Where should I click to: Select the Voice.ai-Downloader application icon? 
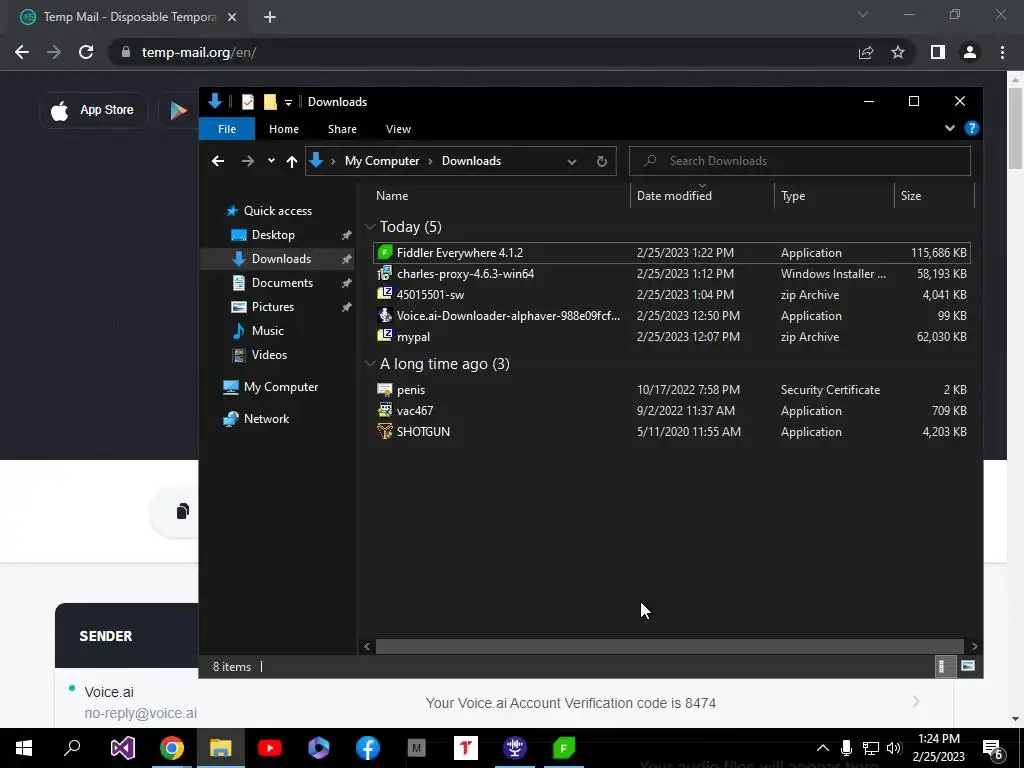[385, 315]
